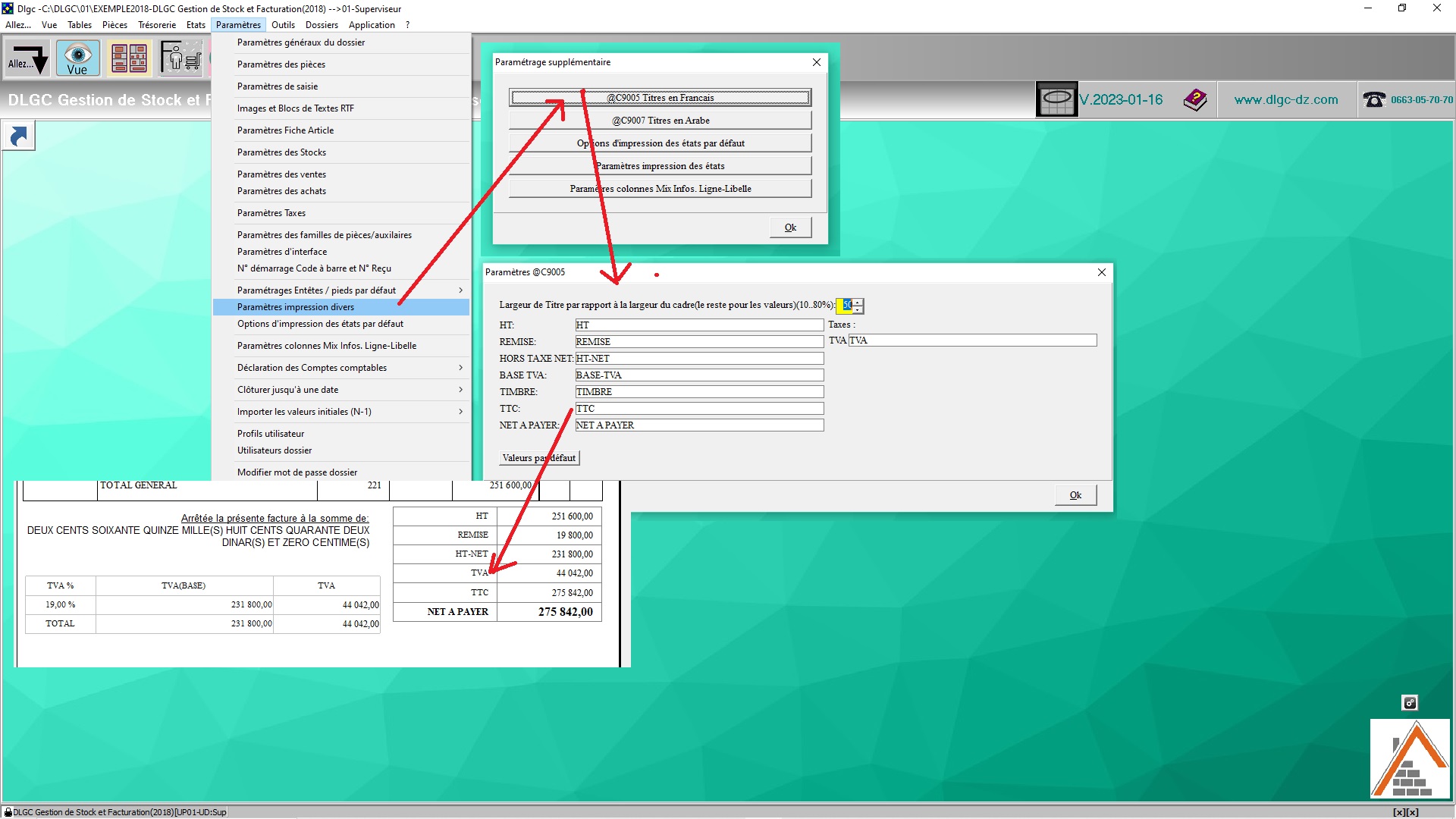1456x819 pixels.
Task: Close the Paramètres @C9005 dialog
Action: pos(1102,272)
